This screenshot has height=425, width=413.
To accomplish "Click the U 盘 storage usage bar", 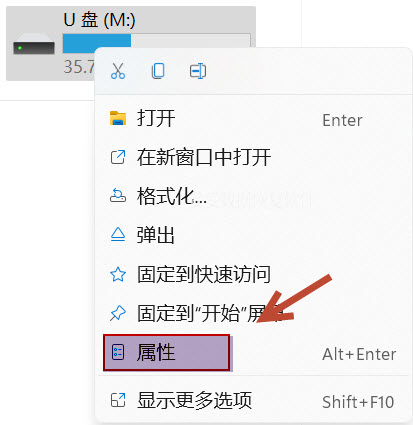I will point(157,43).
